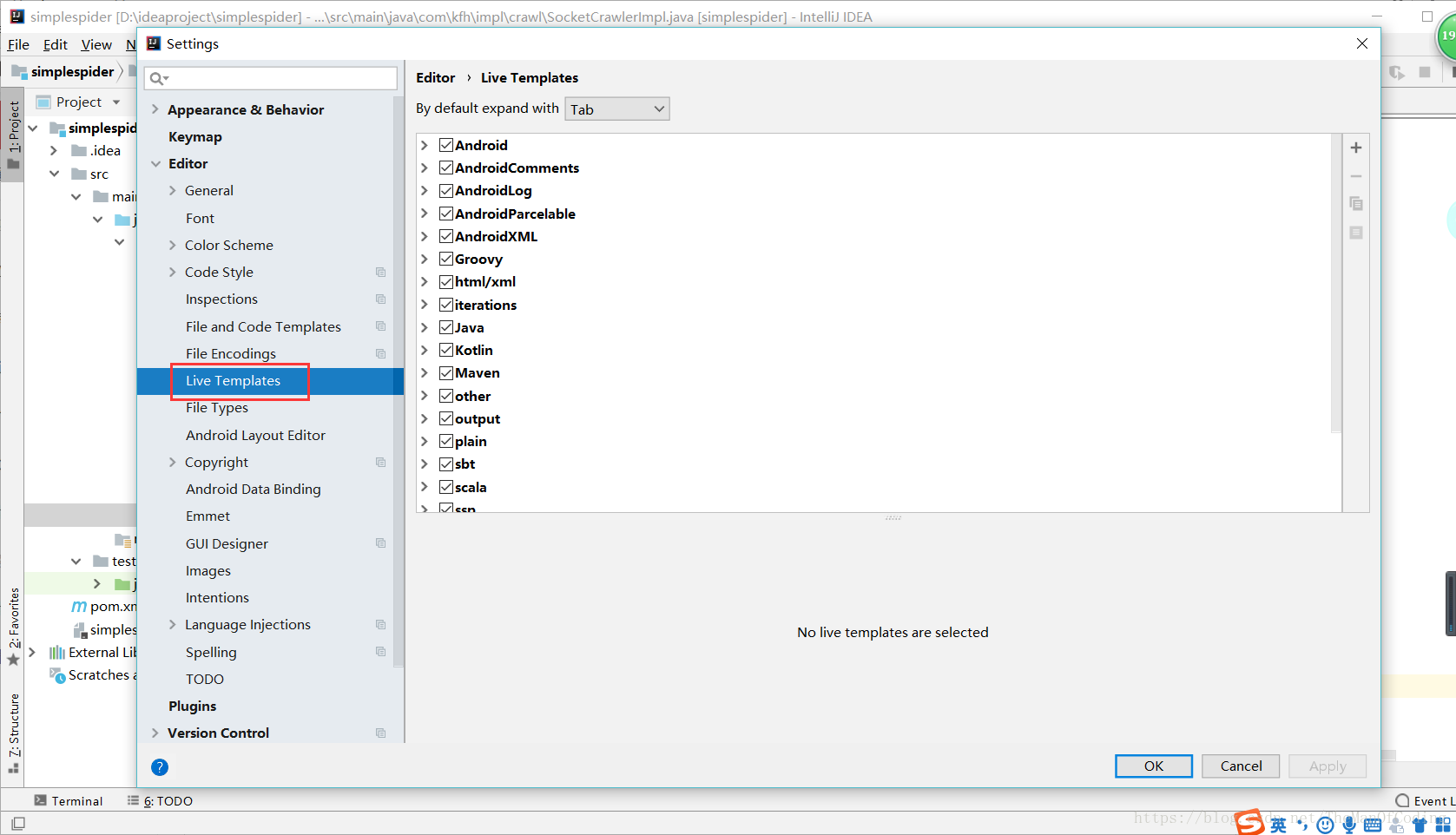Select Keymap in the settings tree
Screen dimensions: 1456x835
pyautogui.click(x=194, y=137)
